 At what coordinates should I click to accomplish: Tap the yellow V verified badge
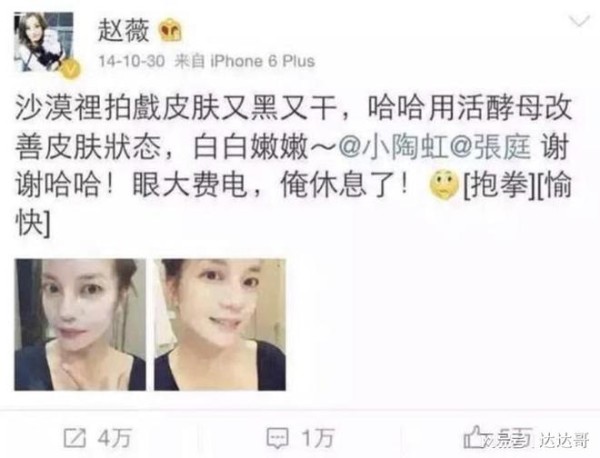pos(70,69)
